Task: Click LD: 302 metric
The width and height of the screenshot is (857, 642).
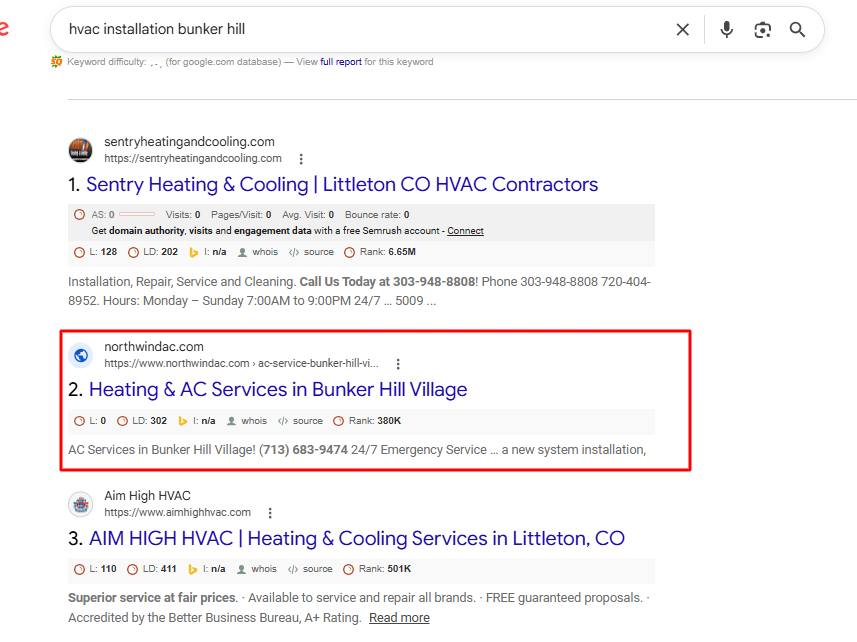Action: point(142,421)
